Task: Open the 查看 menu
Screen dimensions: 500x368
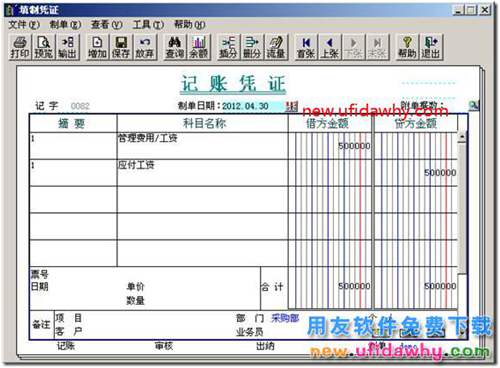Action: pyautogui.click(x=107, y=25)
